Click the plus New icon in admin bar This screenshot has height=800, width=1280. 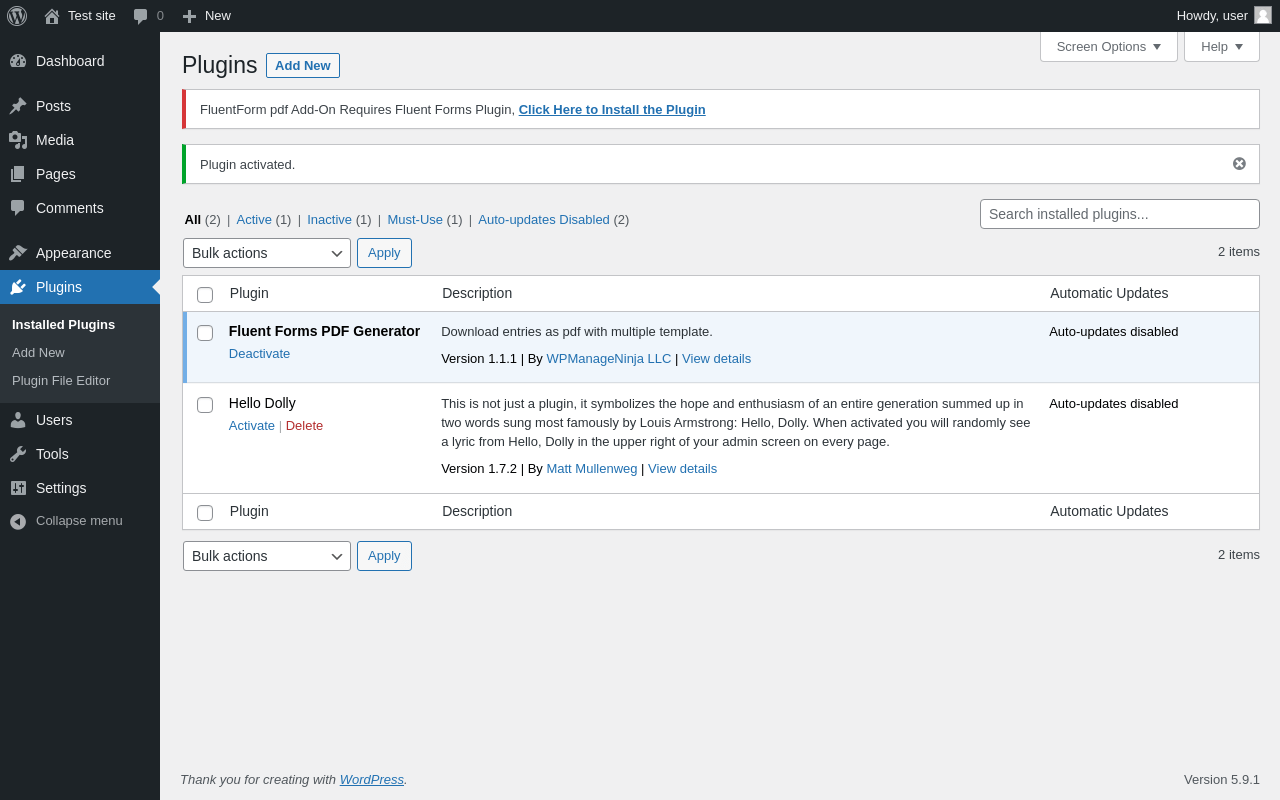pos(189,16)
